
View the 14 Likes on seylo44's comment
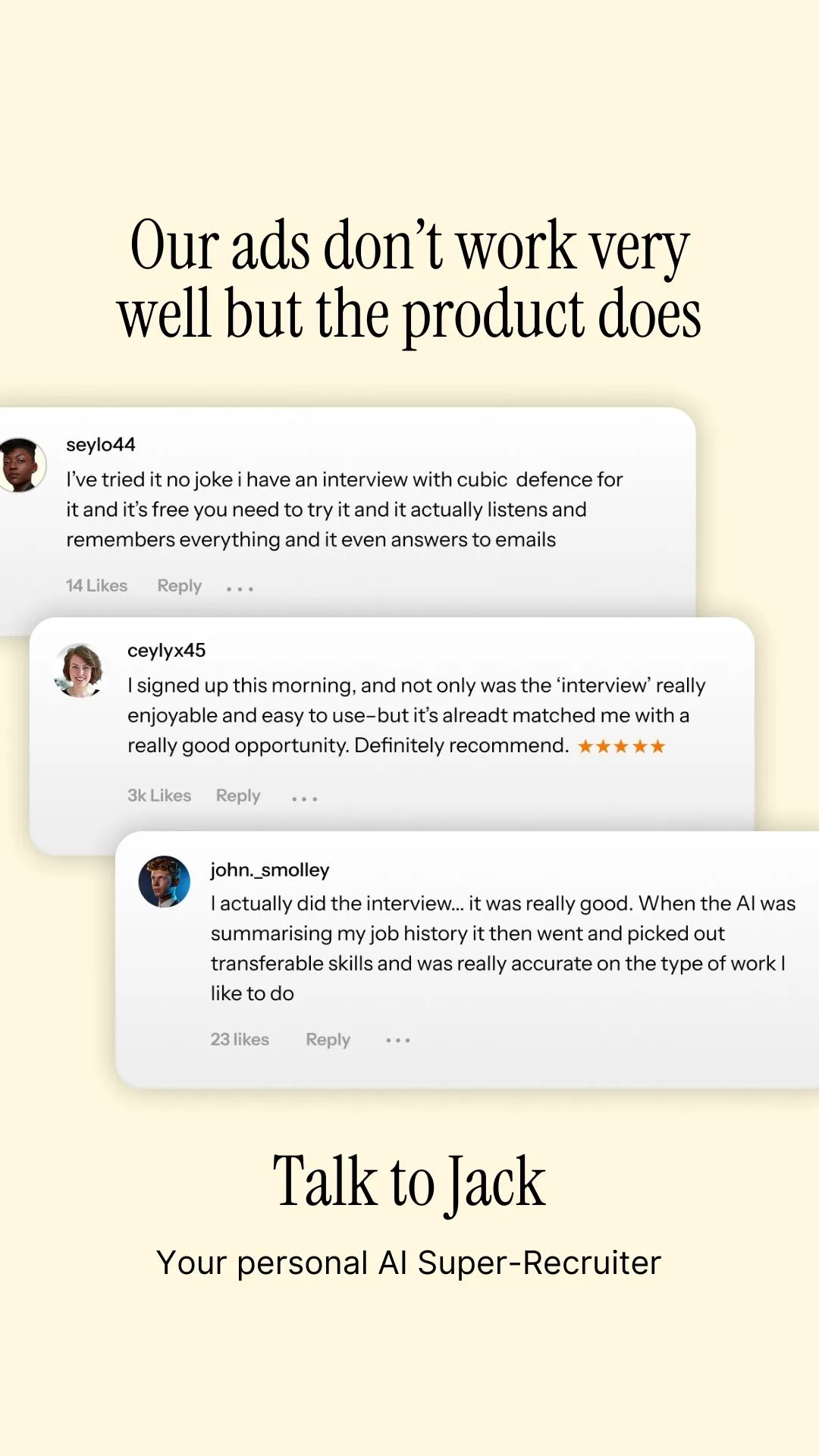[x=96, y=585]
